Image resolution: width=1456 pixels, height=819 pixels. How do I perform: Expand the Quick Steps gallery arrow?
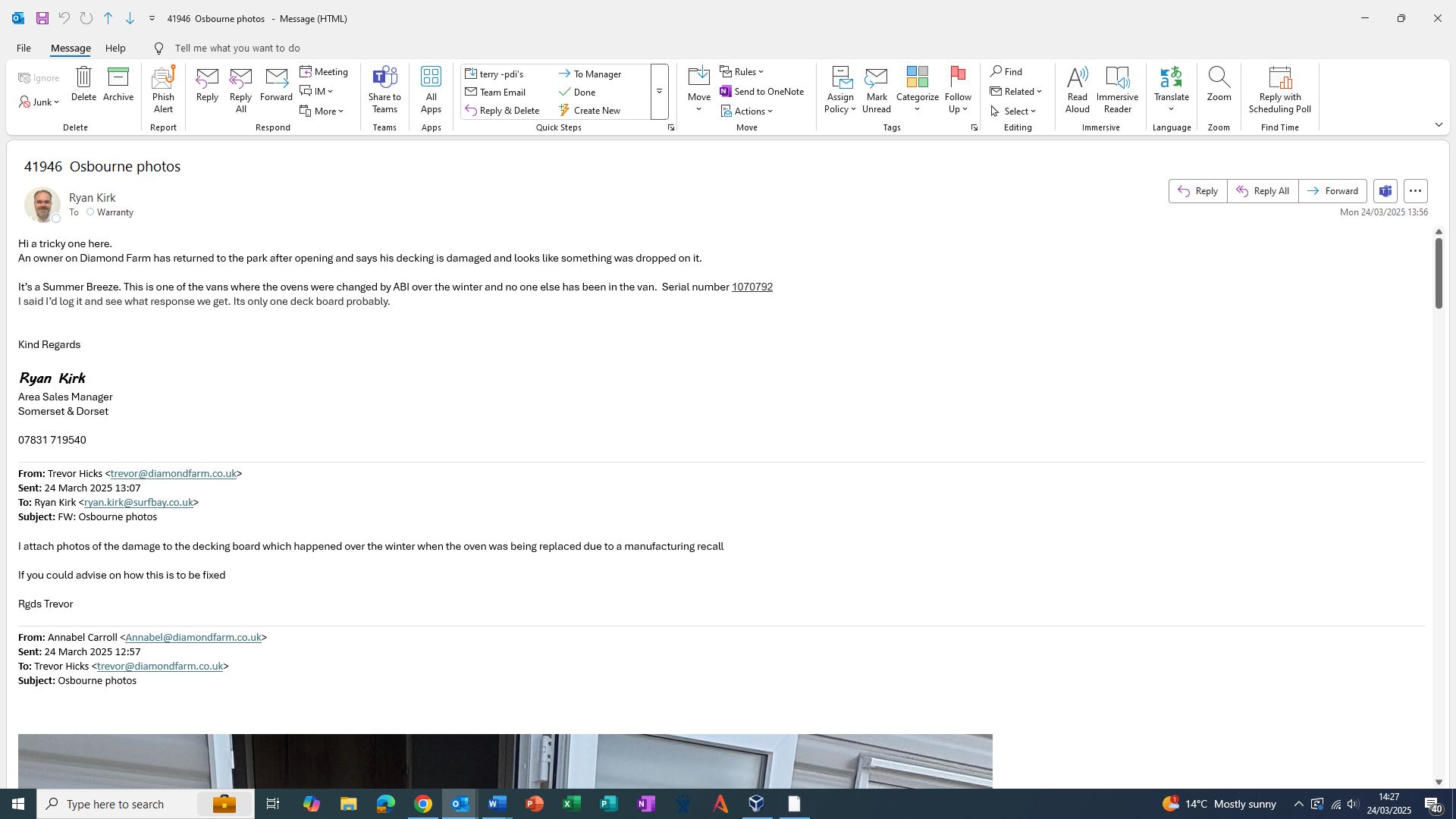[x=659, y=92]
